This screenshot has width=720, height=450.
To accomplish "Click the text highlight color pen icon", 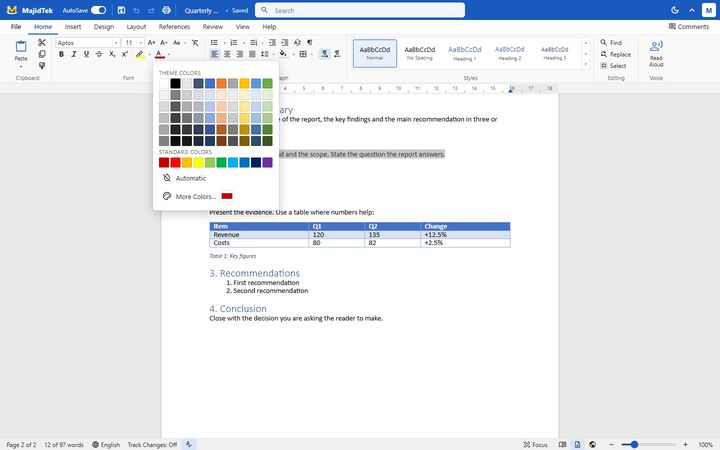I will [x=140, y=54].
